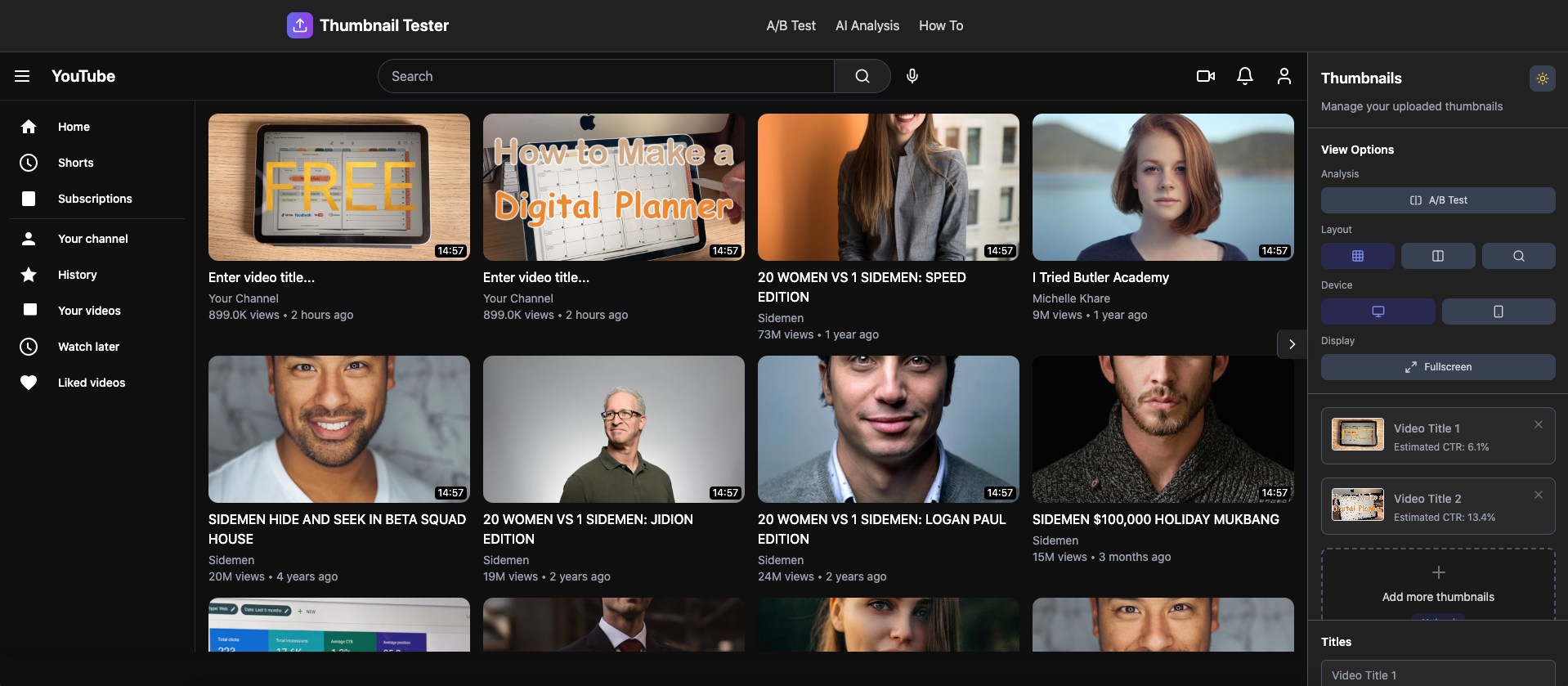Switch to desktop device view

point(1378,312)
